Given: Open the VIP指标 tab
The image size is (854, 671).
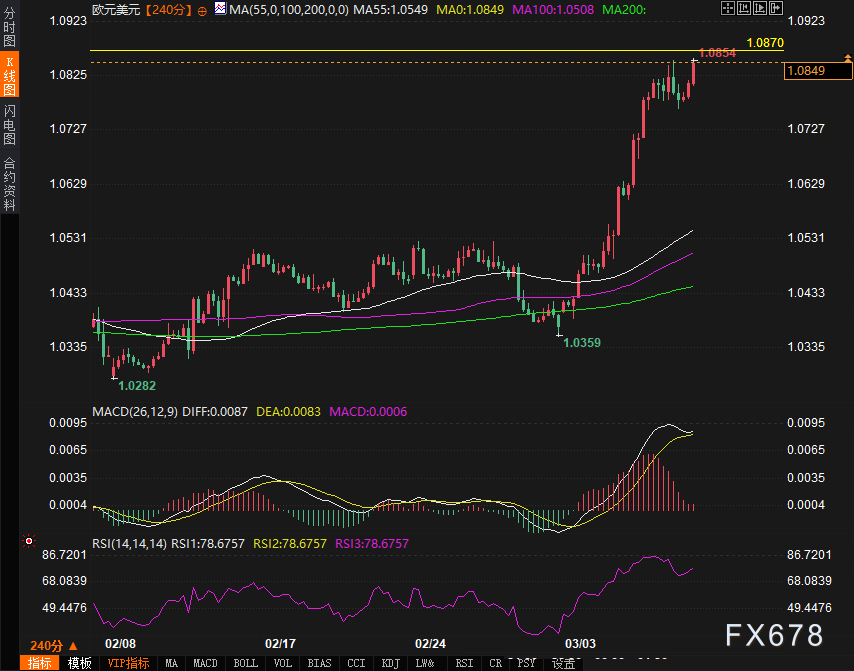Looking at the screenshot, I should click(x=129, y=663).
